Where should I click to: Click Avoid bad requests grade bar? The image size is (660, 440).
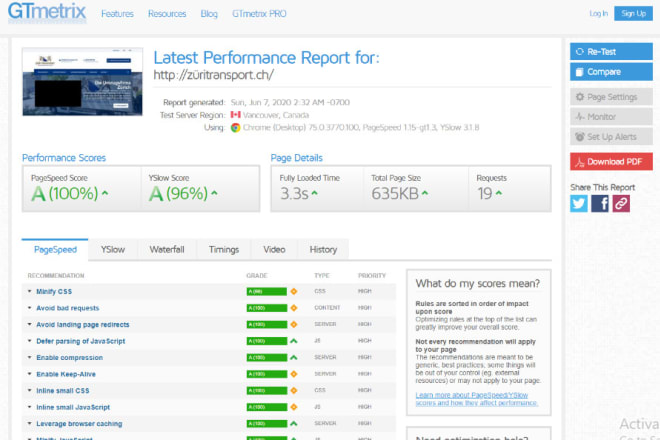coord(266,308)
